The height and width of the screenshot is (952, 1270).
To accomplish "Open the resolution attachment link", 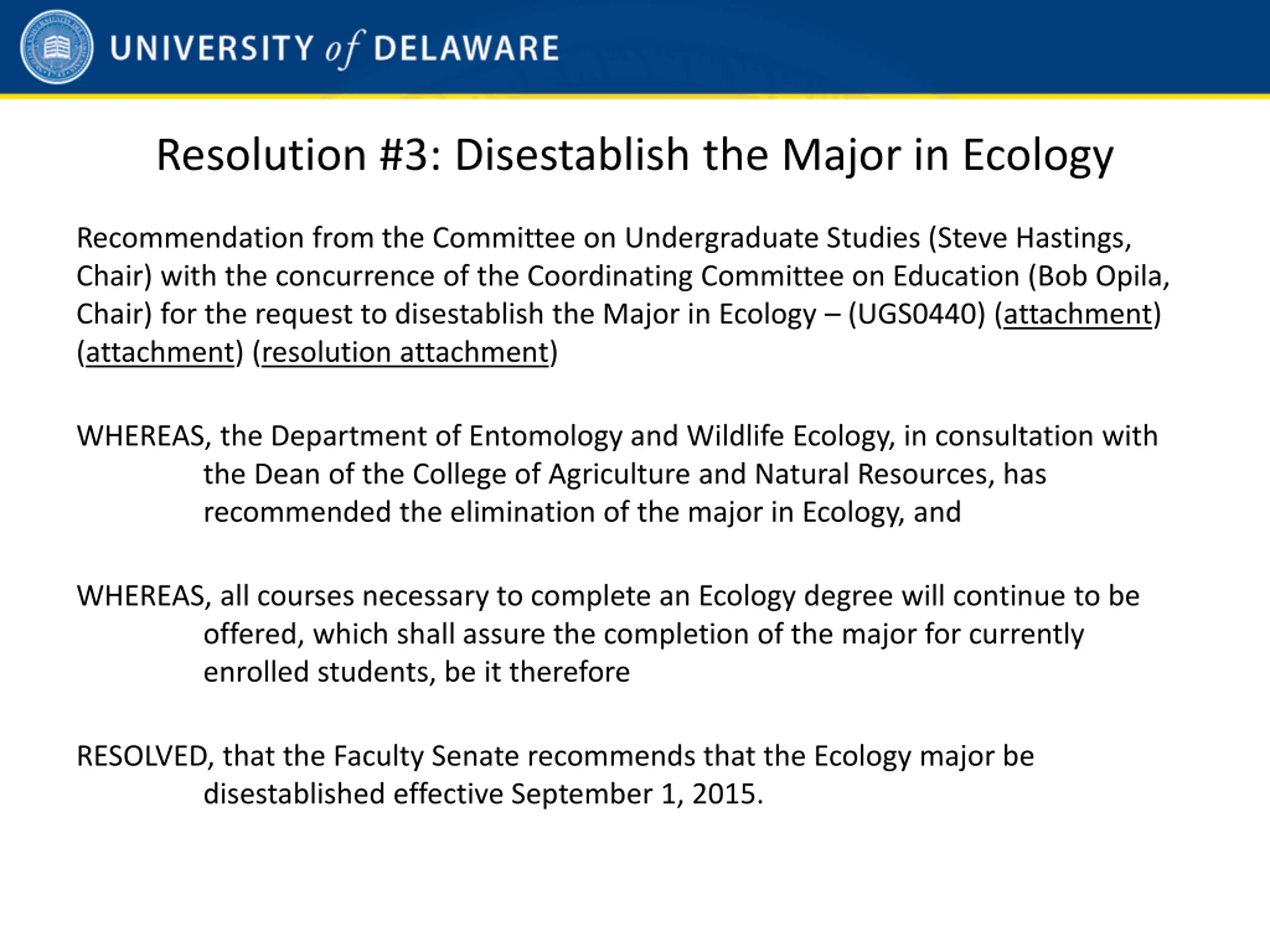I will [405, 353].
